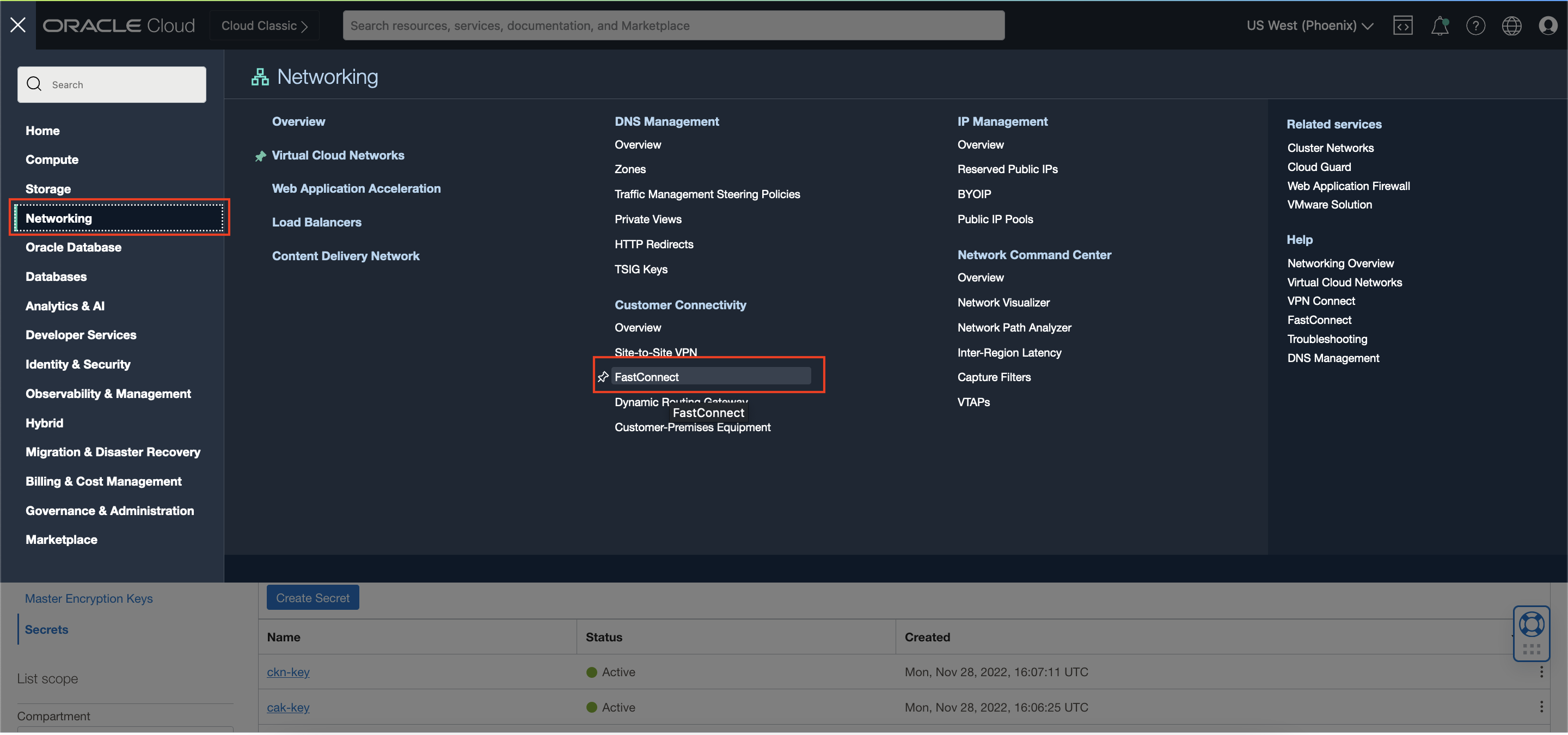Open the language globe icon

coord(1511,26)
